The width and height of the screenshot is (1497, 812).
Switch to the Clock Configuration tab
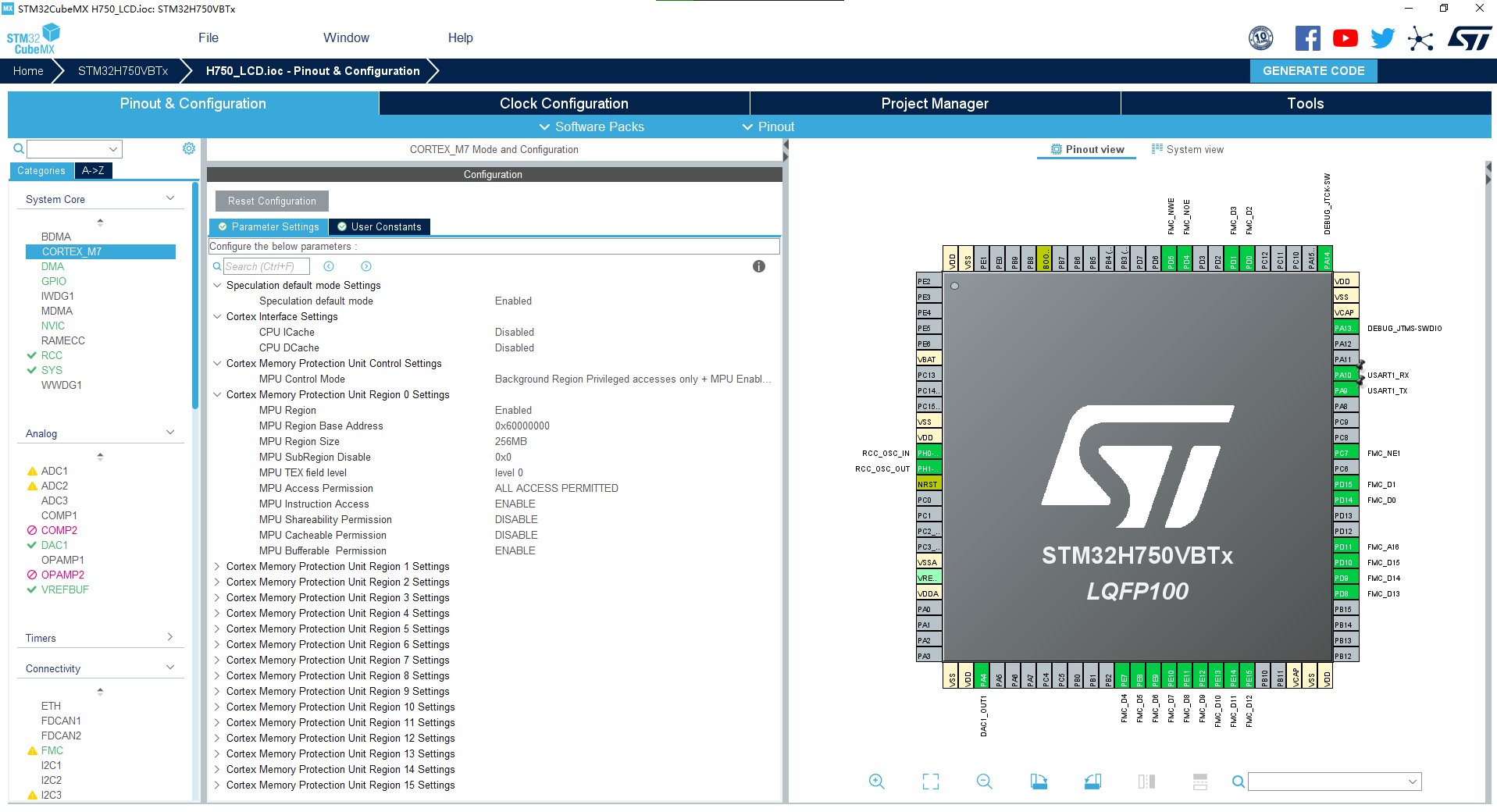pyautogui.click(x=563, y=102)
